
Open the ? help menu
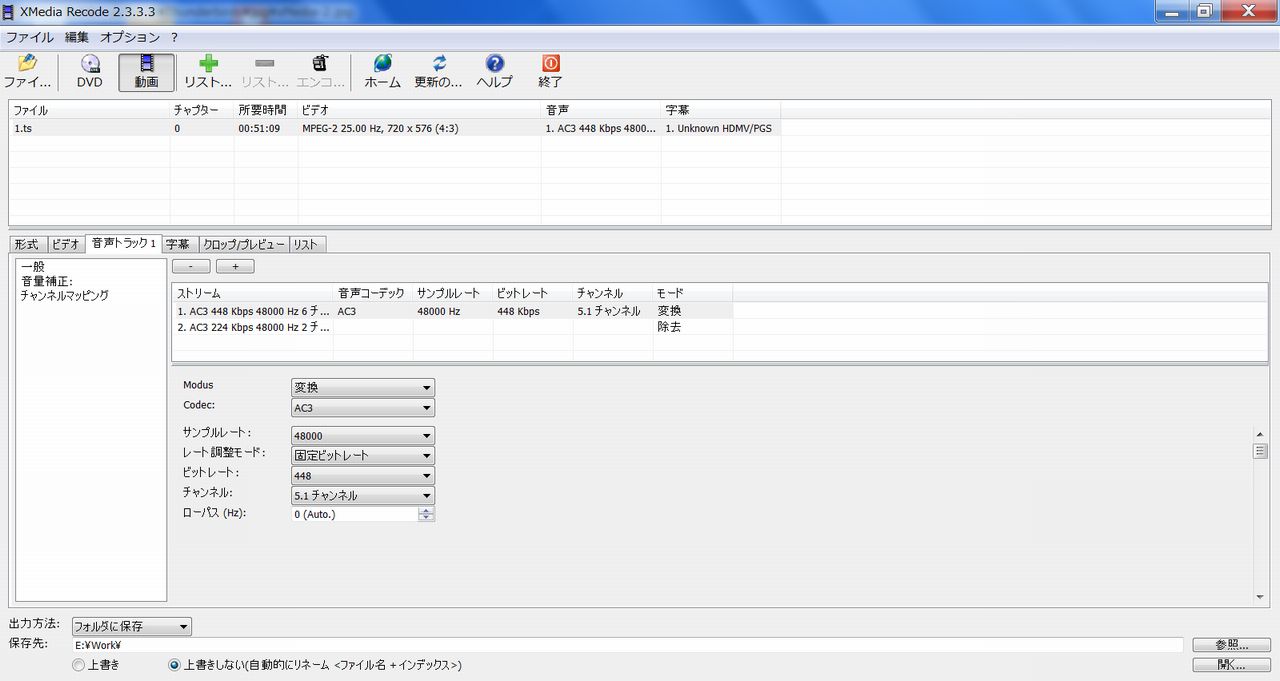(174, 37)
